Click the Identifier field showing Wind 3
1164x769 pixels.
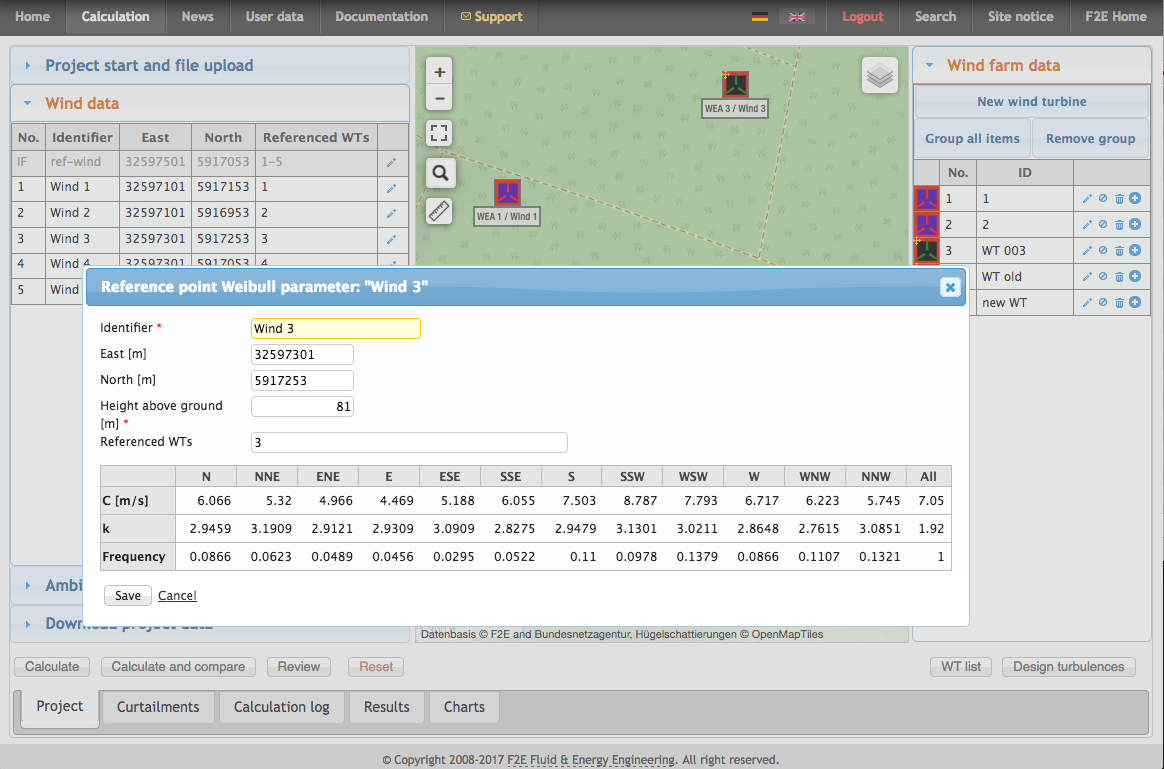pyautogui.click(x=335, y=328)
